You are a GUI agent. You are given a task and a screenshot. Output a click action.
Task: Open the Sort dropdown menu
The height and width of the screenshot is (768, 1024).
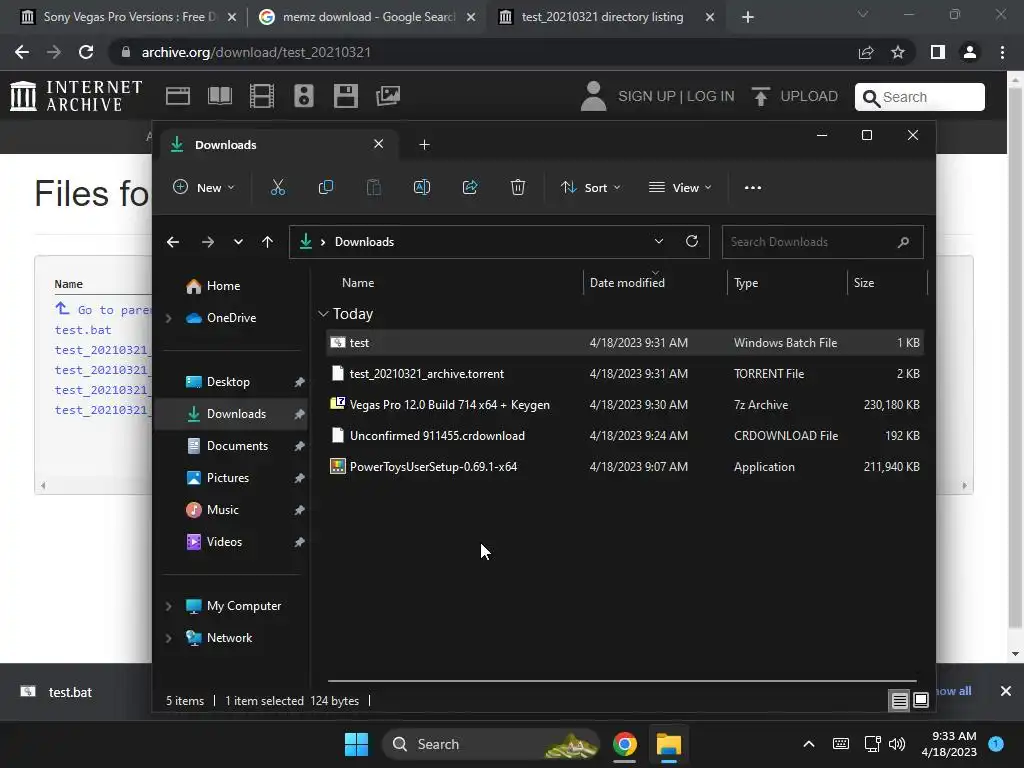590,187
